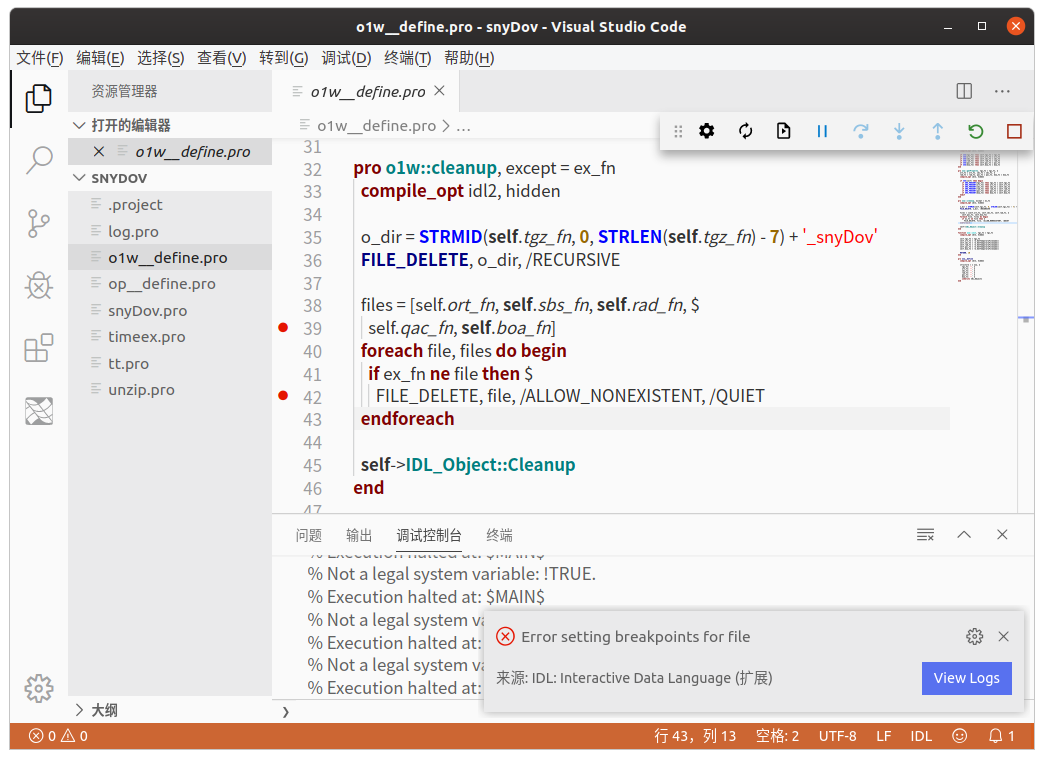This screenshot has height=759, width=1044.
Task: Switch to the Output panel tab
Action: click(x=359, y=535)
